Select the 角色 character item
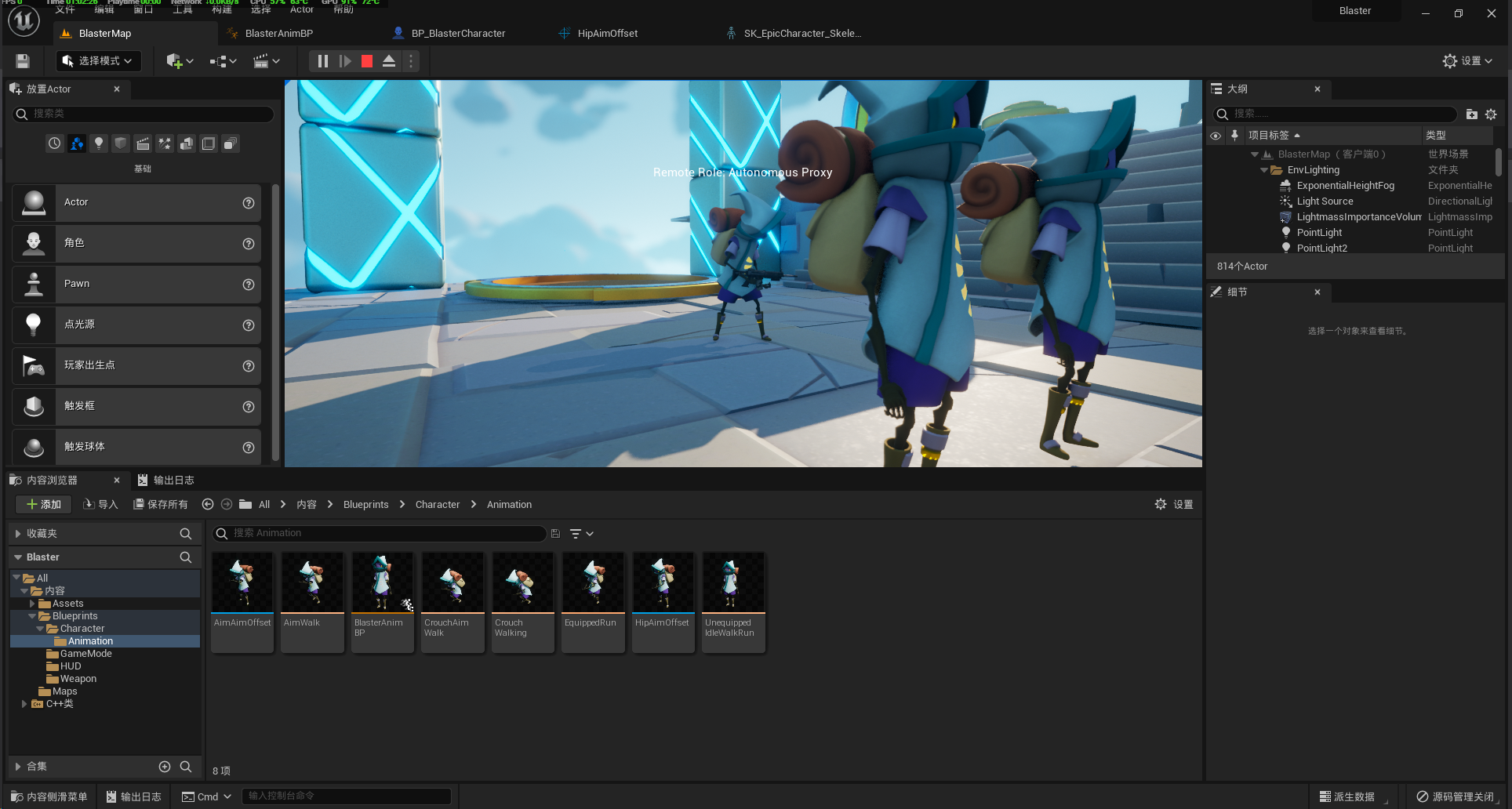Viewport: 1512px width, 809px height. [136, 243]
